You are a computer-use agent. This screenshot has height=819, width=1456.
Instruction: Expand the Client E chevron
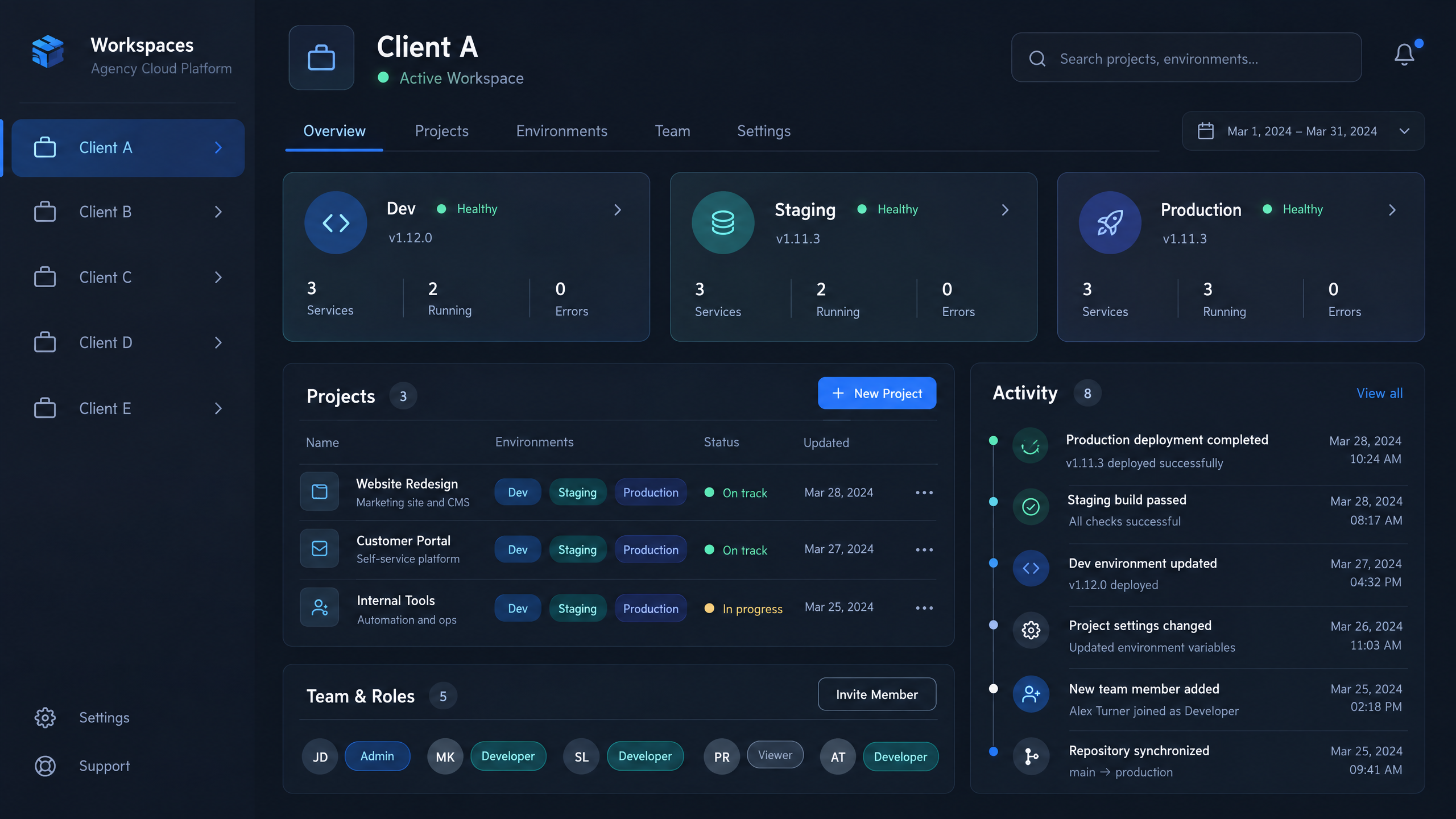pyautogui.click(x=218, y=408)
